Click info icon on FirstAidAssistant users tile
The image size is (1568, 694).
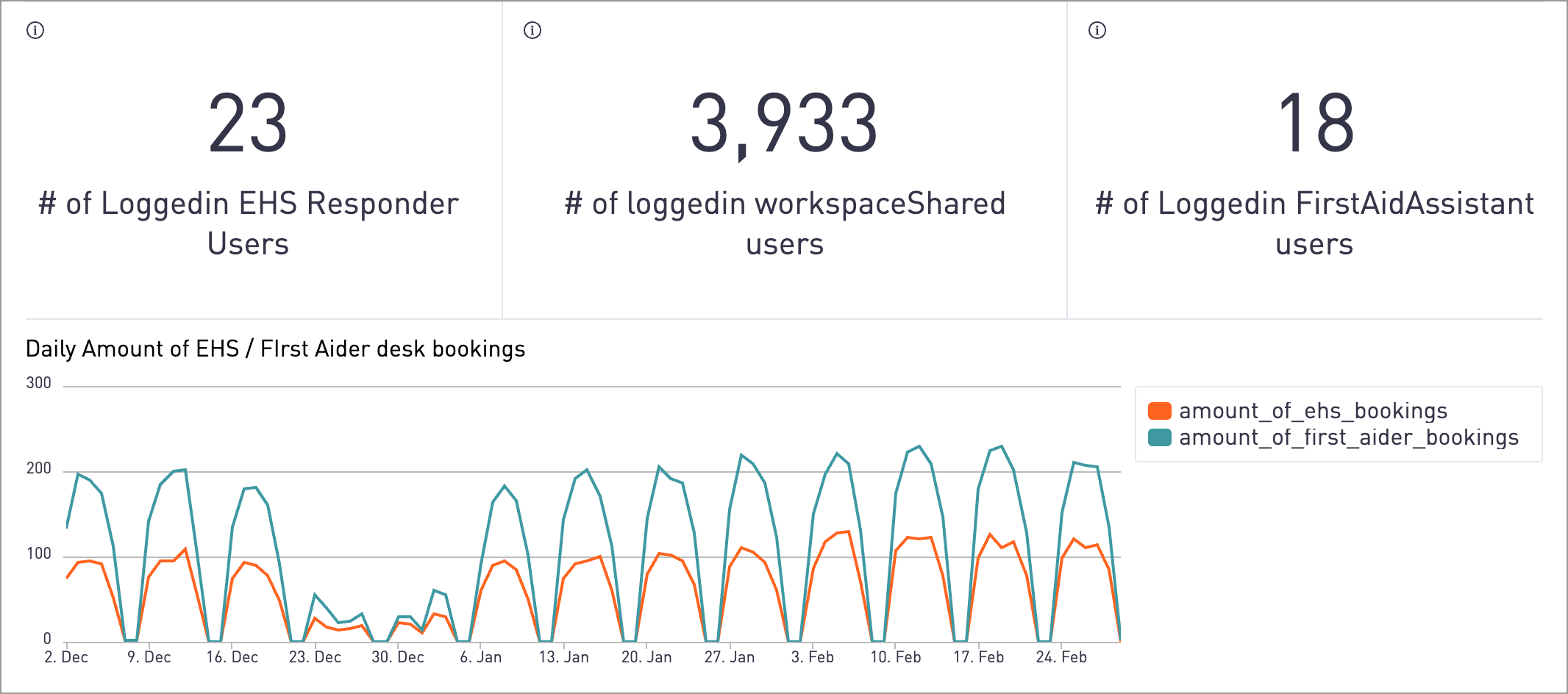point(1097,30)
